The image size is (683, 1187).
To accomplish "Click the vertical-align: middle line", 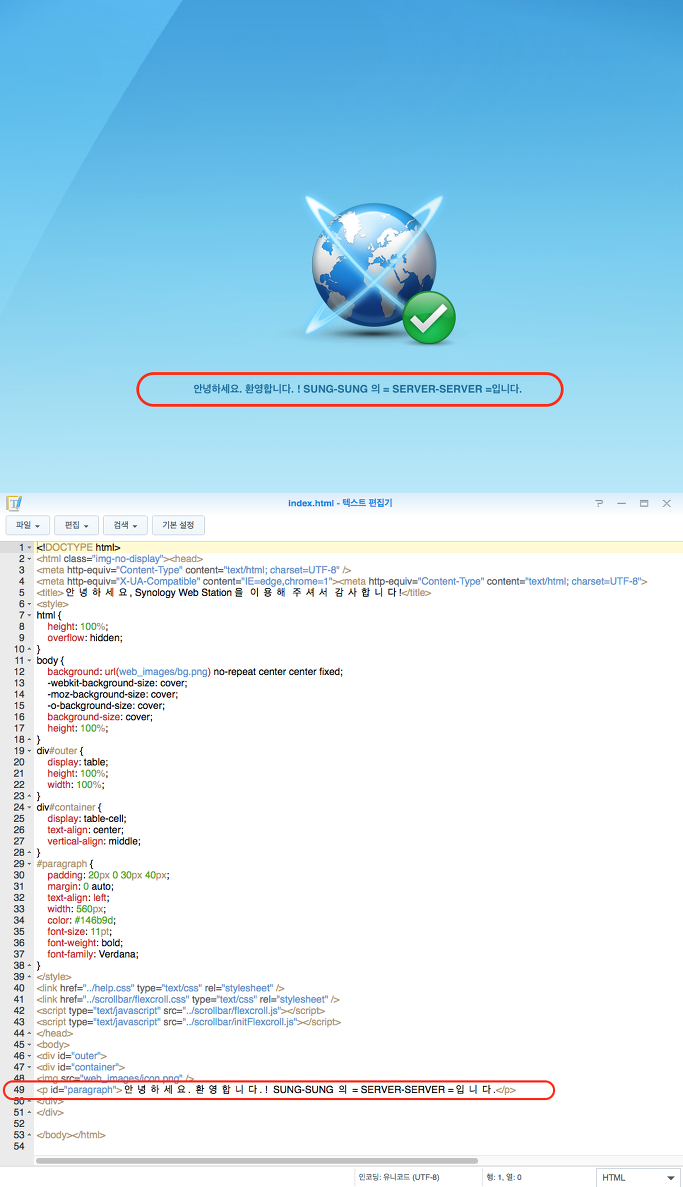I will click(94, 841).
